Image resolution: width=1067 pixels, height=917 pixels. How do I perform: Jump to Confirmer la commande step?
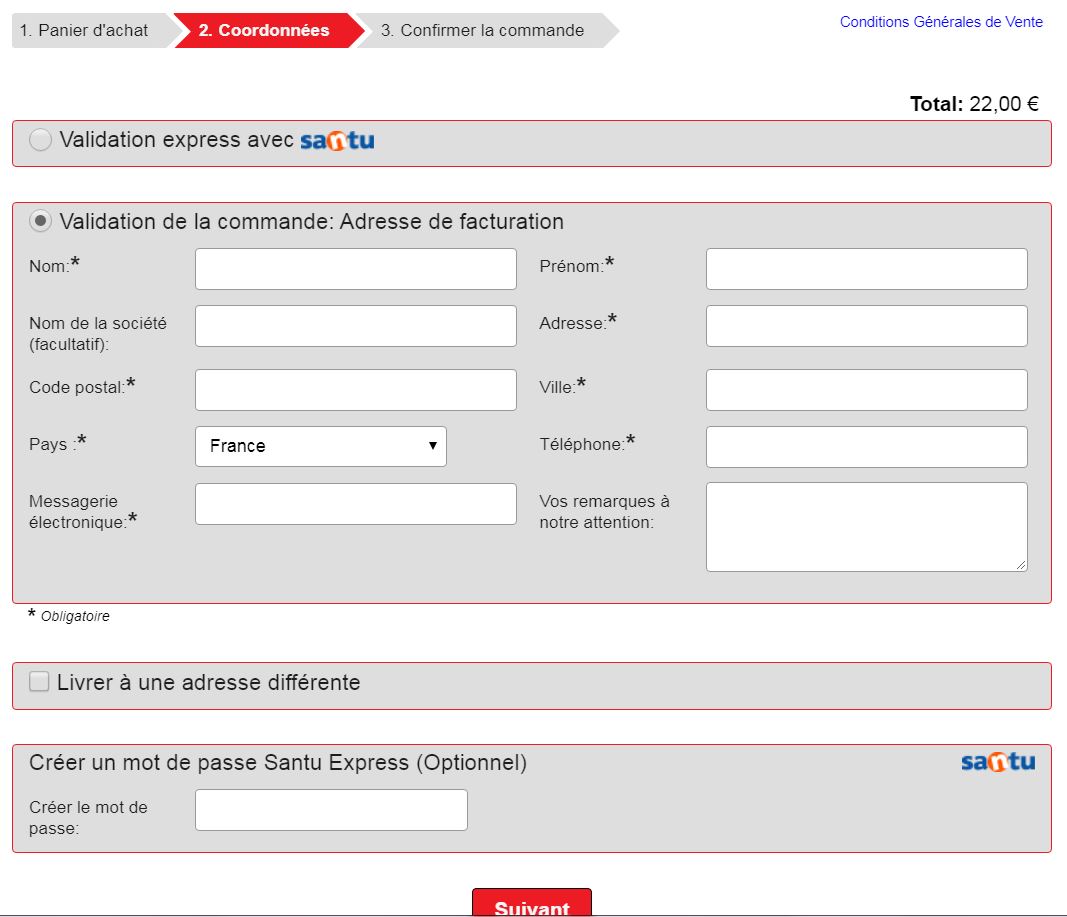[x=482, y=30]
